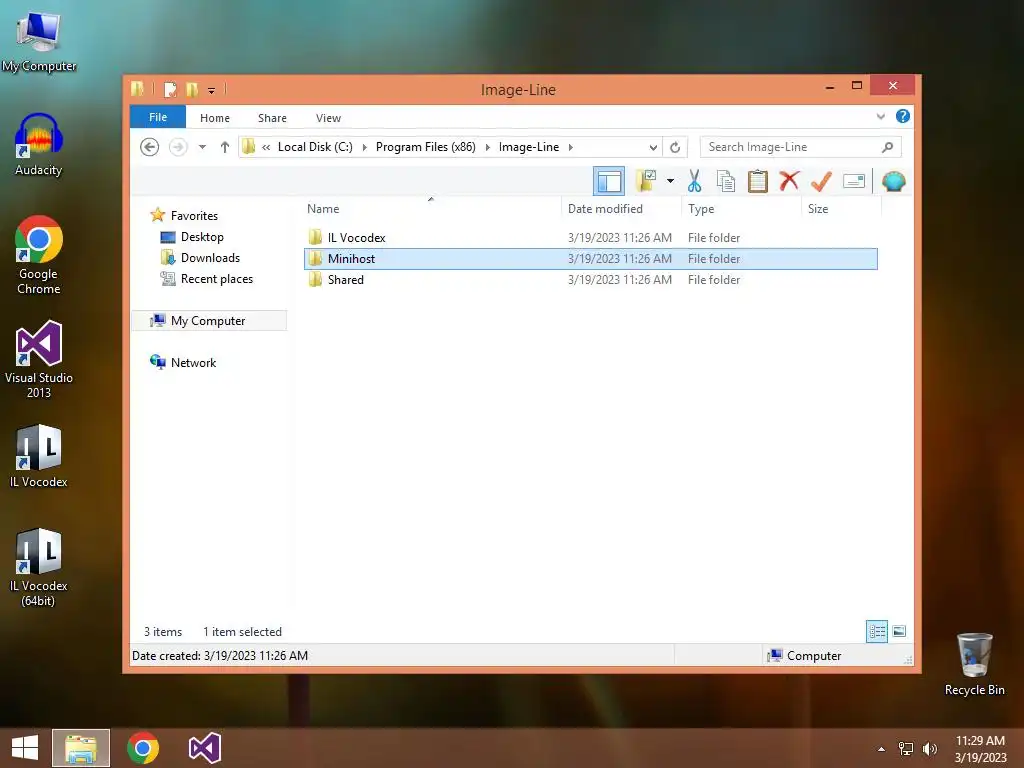Image resolution: width=1024 pixels, height=768 pixels.
Task: Click the Copy documents icon
Action: (726, 181)
